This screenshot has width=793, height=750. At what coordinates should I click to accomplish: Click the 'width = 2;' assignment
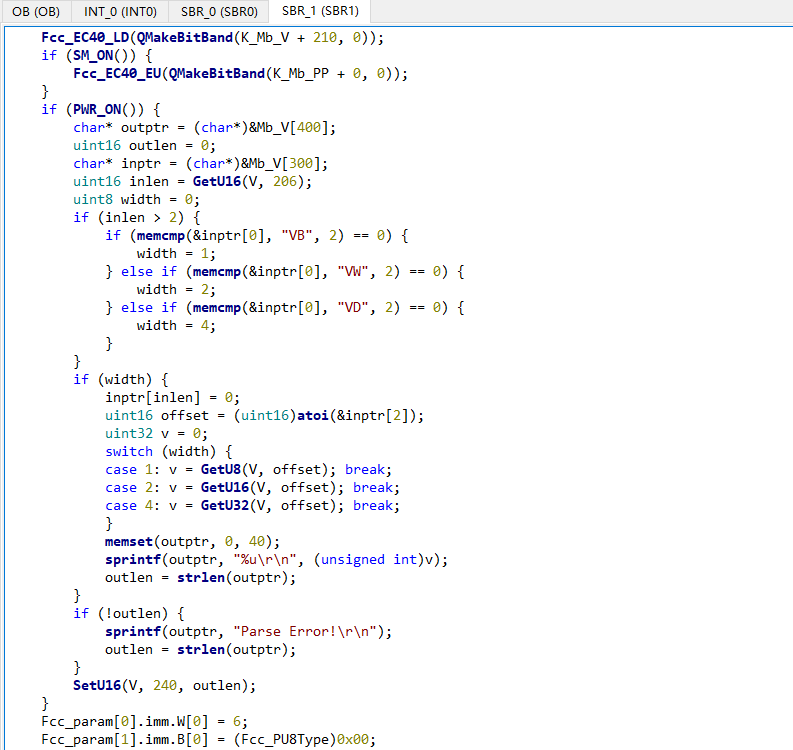(175, 289)
